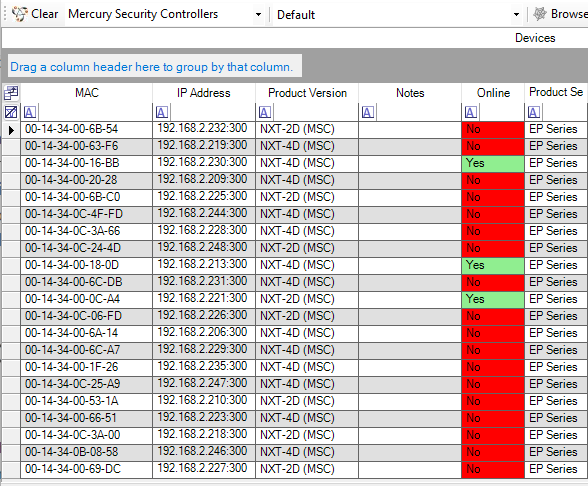Click the Online column filter condition icon
The image size is (588, 486).
[471, 112]
